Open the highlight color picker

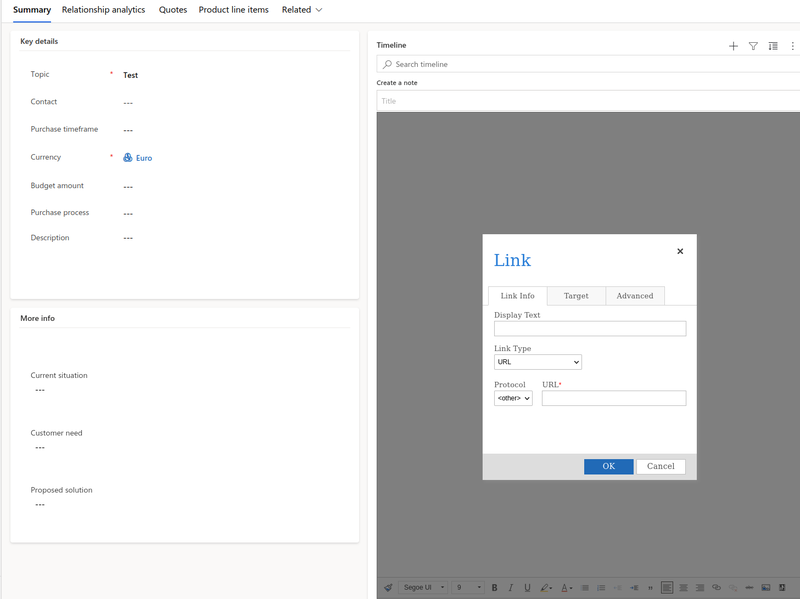coord(546,588)
